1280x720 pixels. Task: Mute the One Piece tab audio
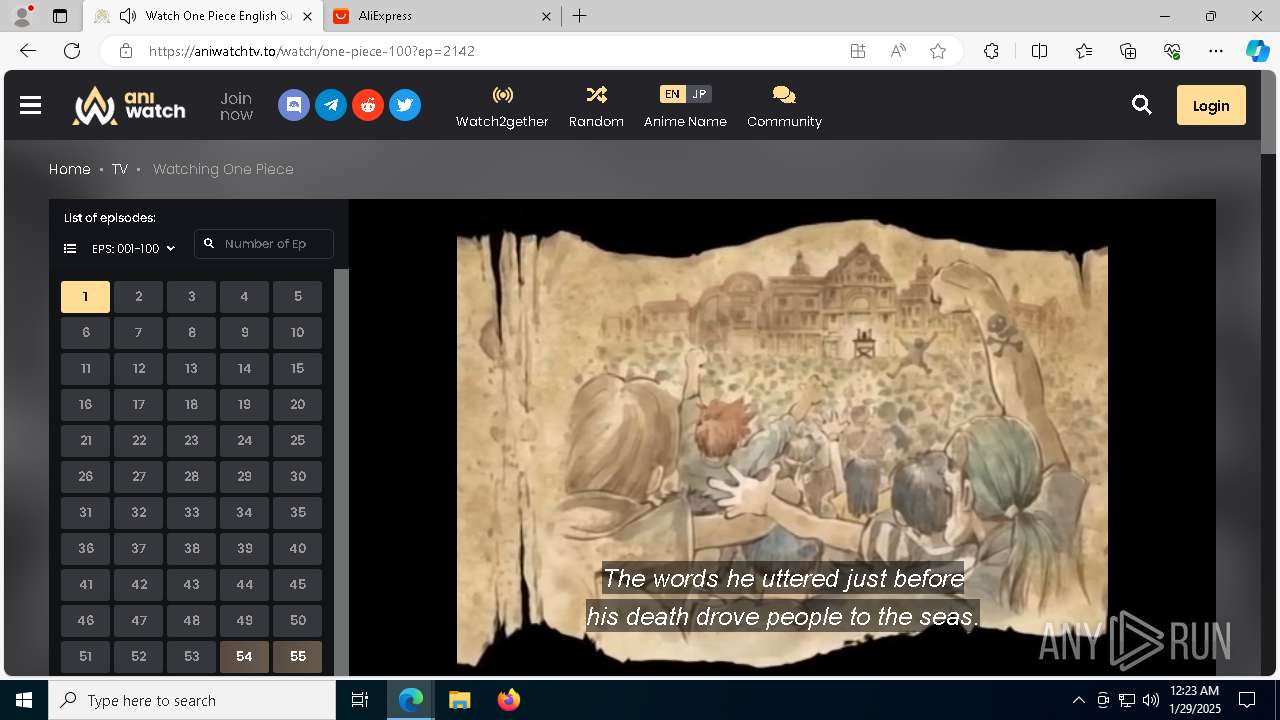pyautogui.click(x=128, y=16)
